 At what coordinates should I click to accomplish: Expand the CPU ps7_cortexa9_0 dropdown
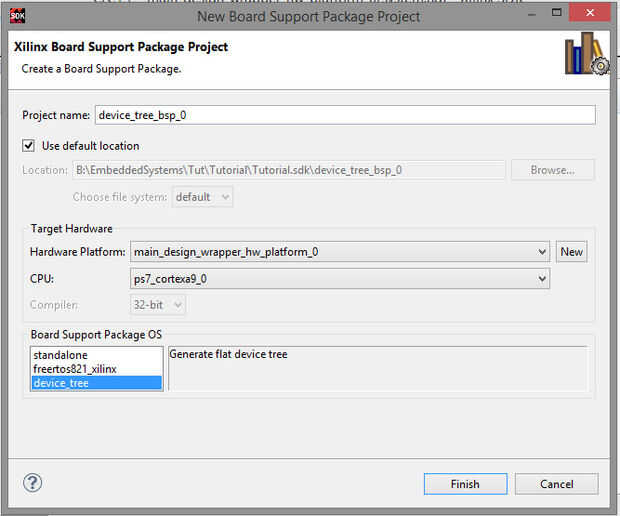tap(340, 279)
